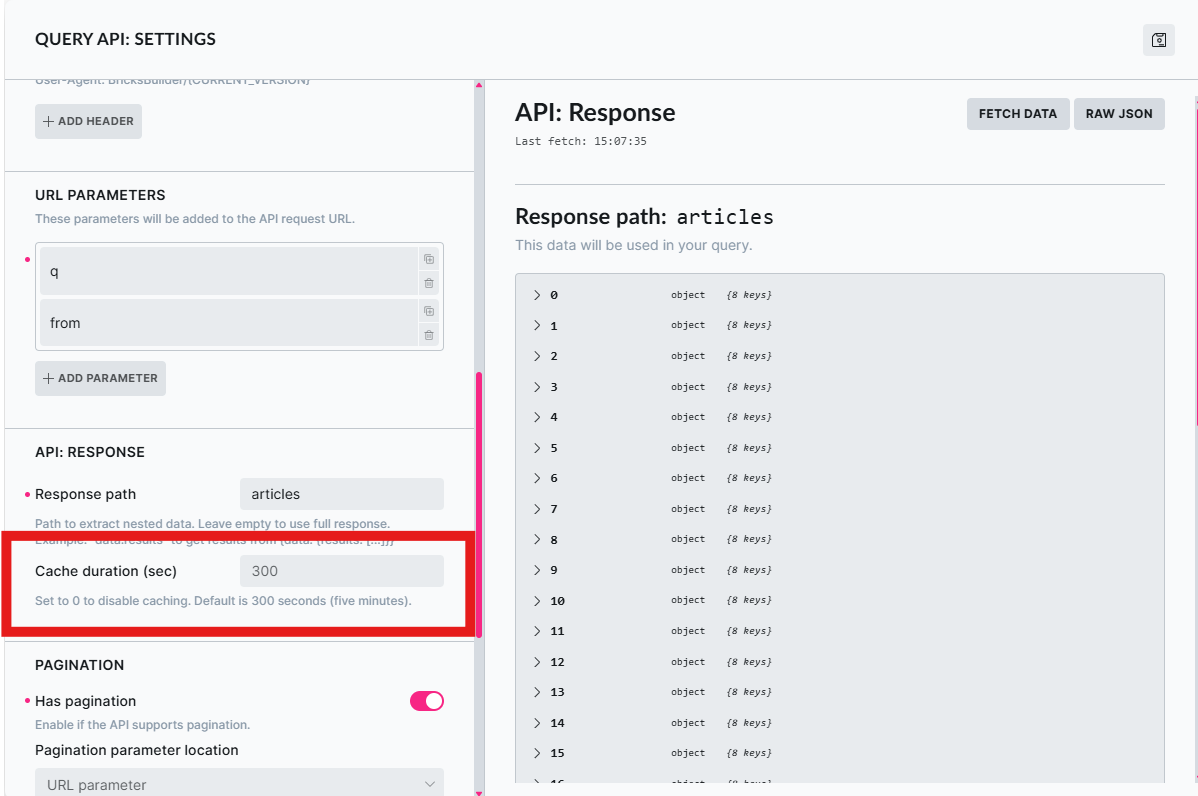The height and width of the screenshot is (796, 1198).
Task: Expand item 0 in the response tree
Action: 537,295
